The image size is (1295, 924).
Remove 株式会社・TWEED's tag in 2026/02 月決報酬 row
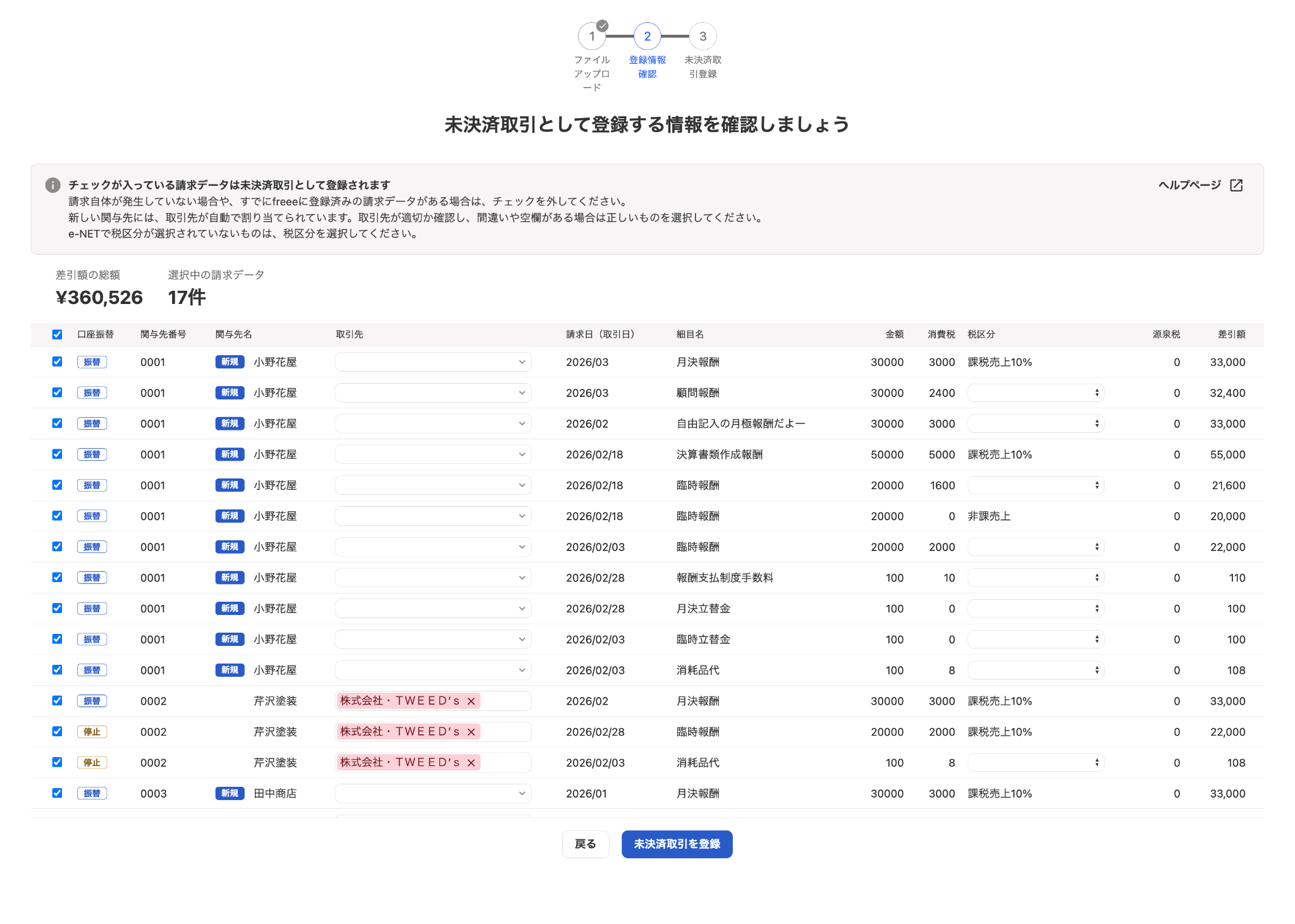[471, 701]
